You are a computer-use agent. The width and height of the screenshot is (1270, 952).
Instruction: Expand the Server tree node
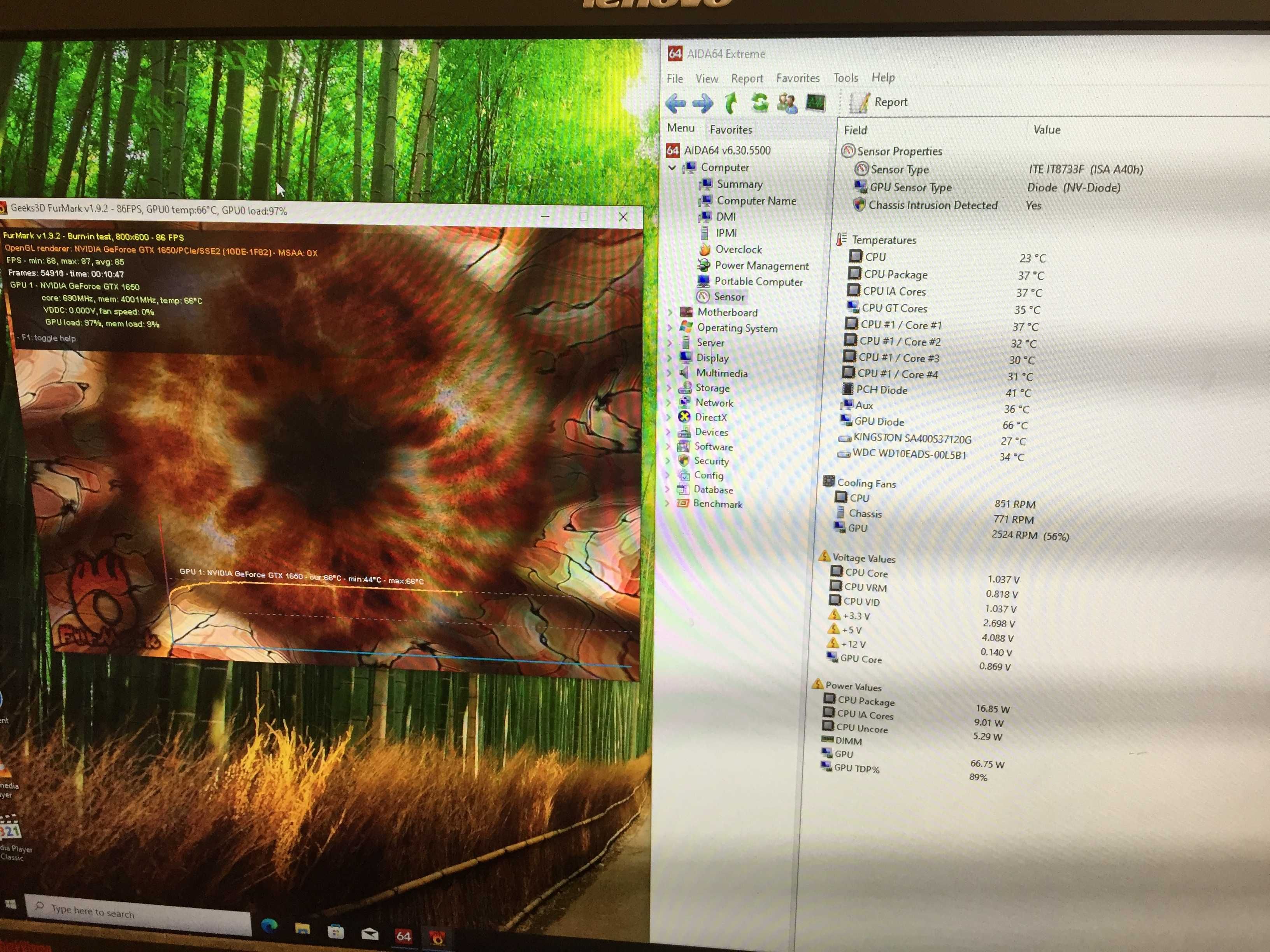(670, 343)
